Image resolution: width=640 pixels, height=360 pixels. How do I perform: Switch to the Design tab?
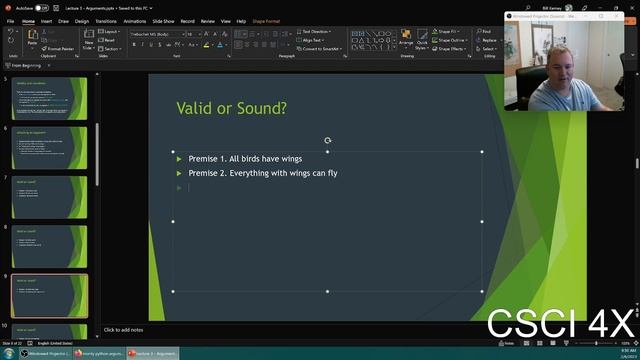tap(82, 21)
